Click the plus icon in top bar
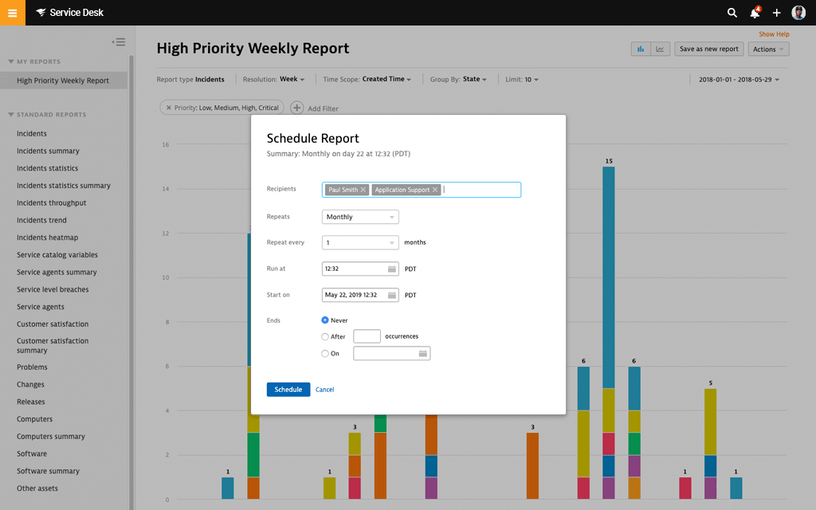 776,12
